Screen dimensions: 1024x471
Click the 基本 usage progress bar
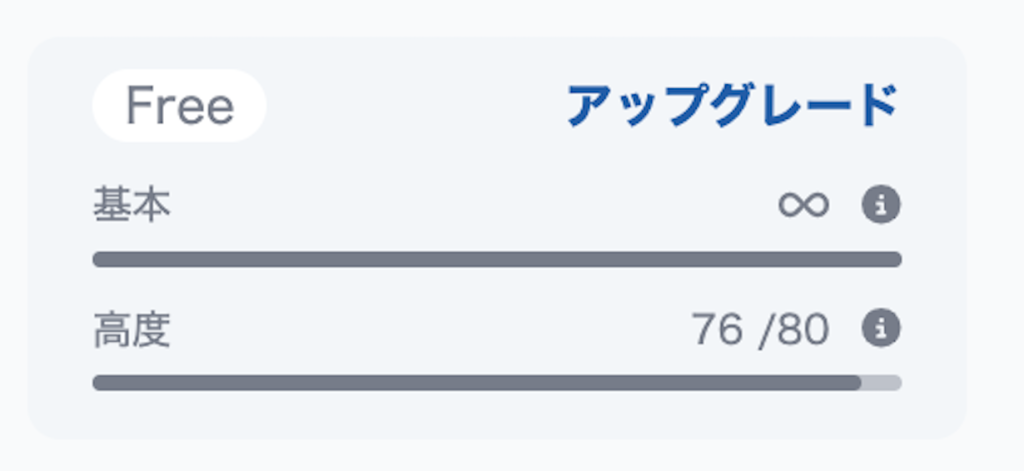tap(497, 260)
